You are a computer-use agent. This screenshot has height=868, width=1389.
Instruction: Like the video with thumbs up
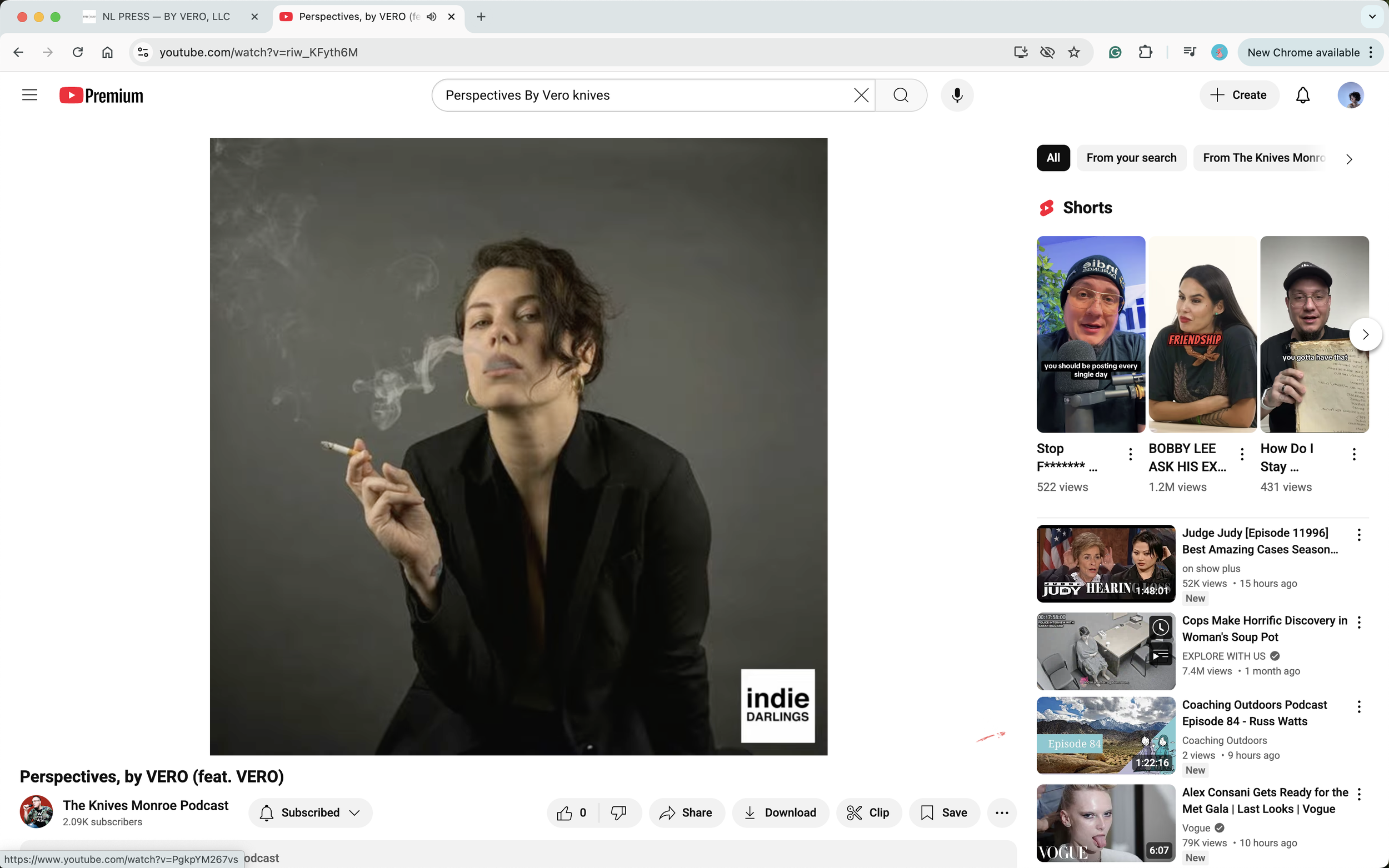click(x=572, y=812)
